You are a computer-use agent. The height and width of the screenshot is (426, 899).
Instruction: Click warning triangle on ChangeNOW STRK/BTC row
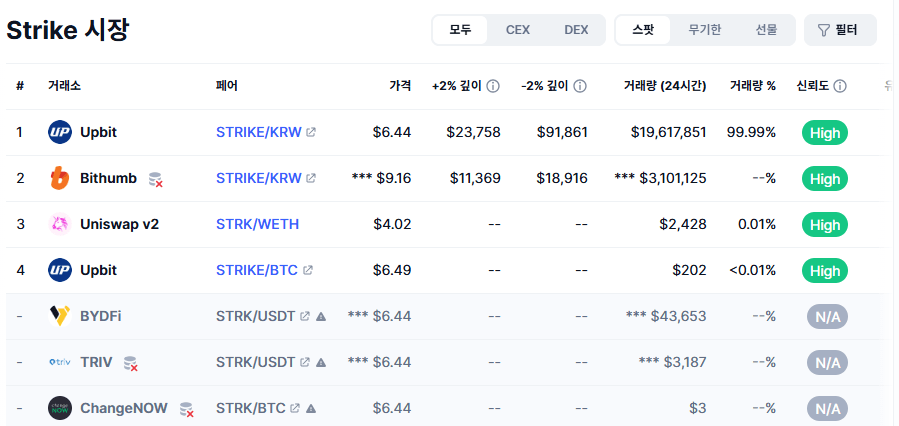click(311, 409)
